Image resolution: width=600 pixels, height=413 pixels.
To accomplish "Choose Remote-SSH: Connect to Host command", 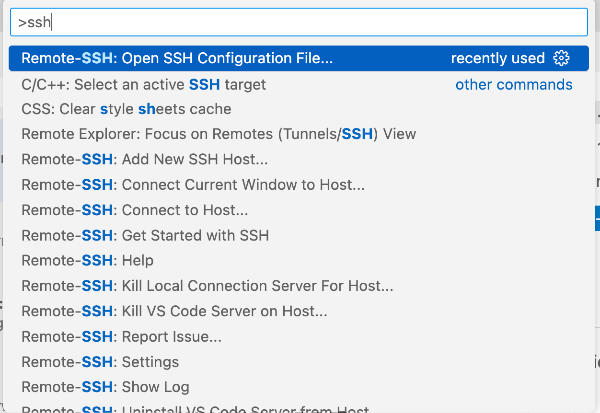I will point(299,210).
